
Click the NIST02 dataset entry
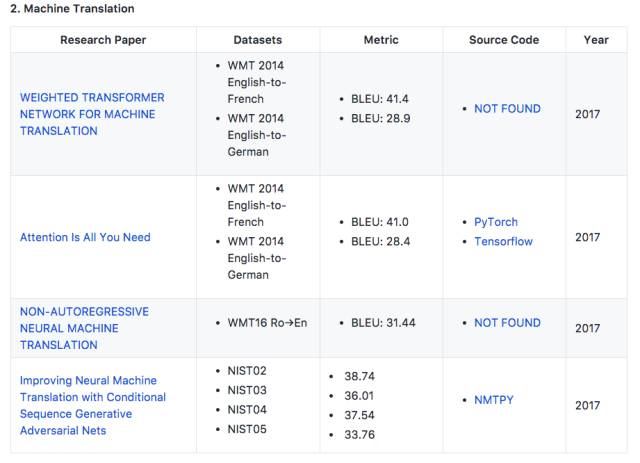coord(246,371)
